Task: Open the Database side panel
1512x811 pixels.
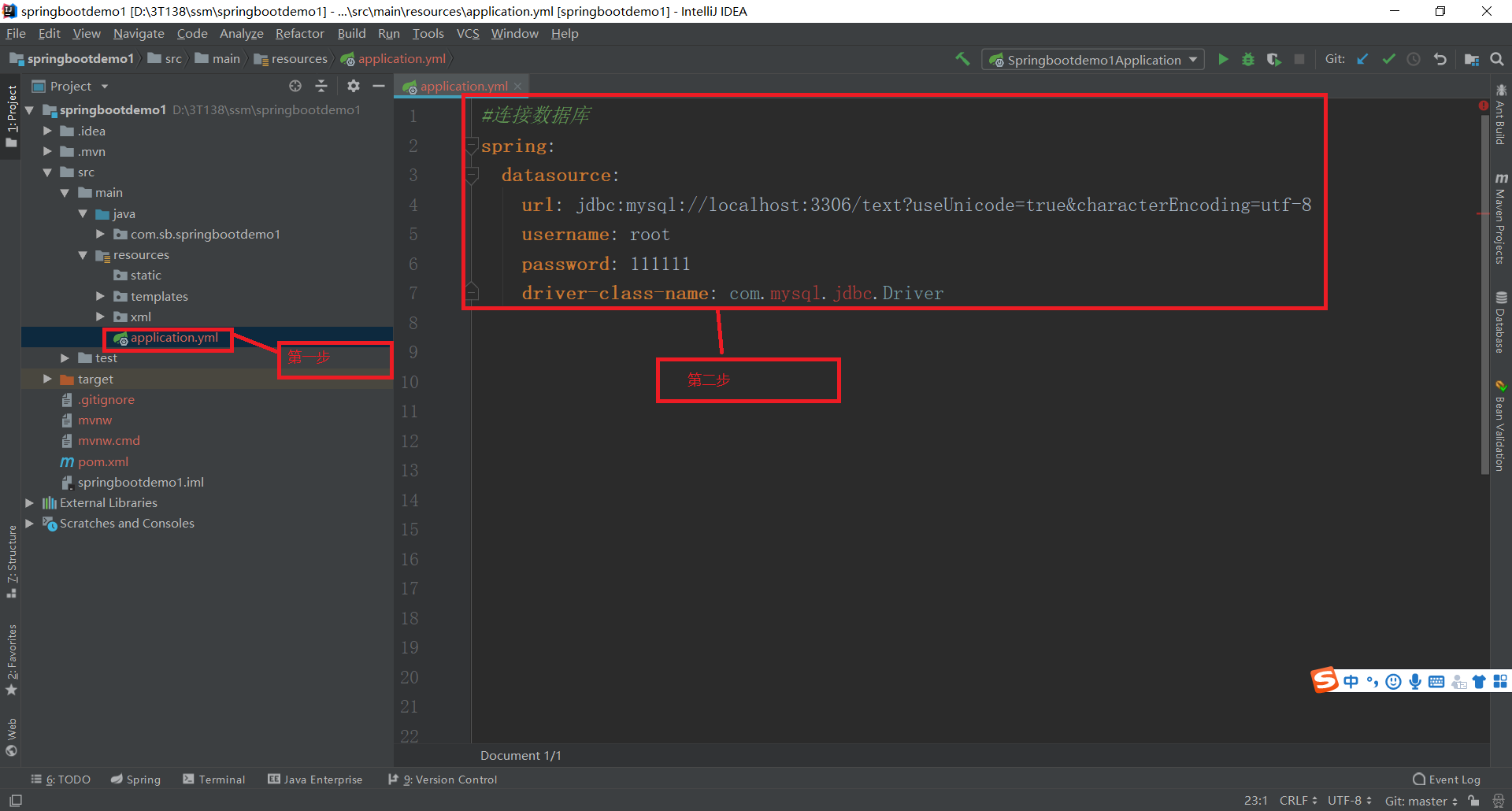Action: [x=1501, y=323]
